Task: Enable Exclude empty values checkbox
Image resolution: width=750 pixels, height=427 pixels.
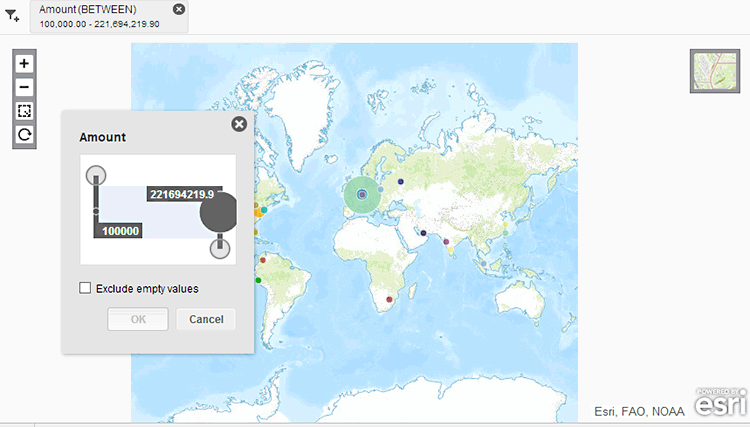Action: click(x=85, y=289)
